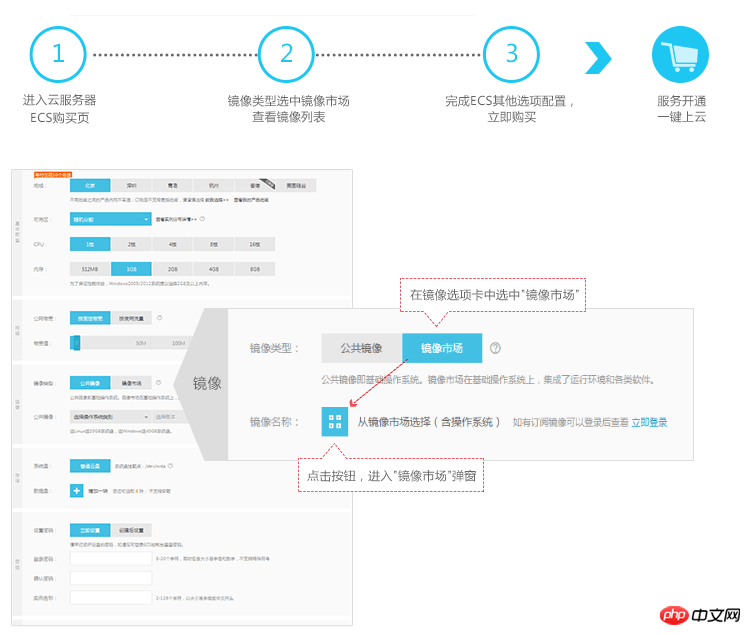Click the blue plus icon to add a data disk
751x635 pixels.
tap(77, 490)
